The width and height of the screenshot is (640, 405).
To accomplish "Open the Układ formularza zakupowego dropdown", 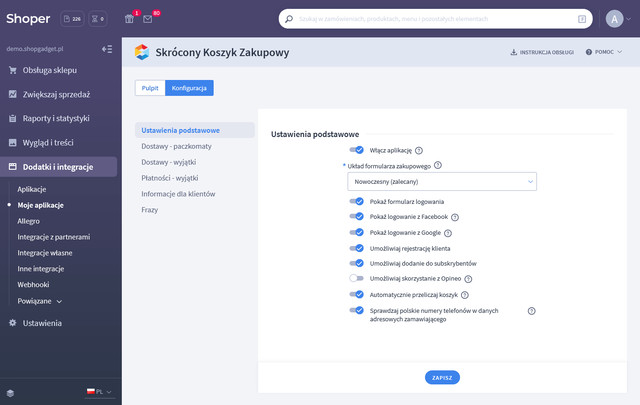I will click(x=442, y=181).
